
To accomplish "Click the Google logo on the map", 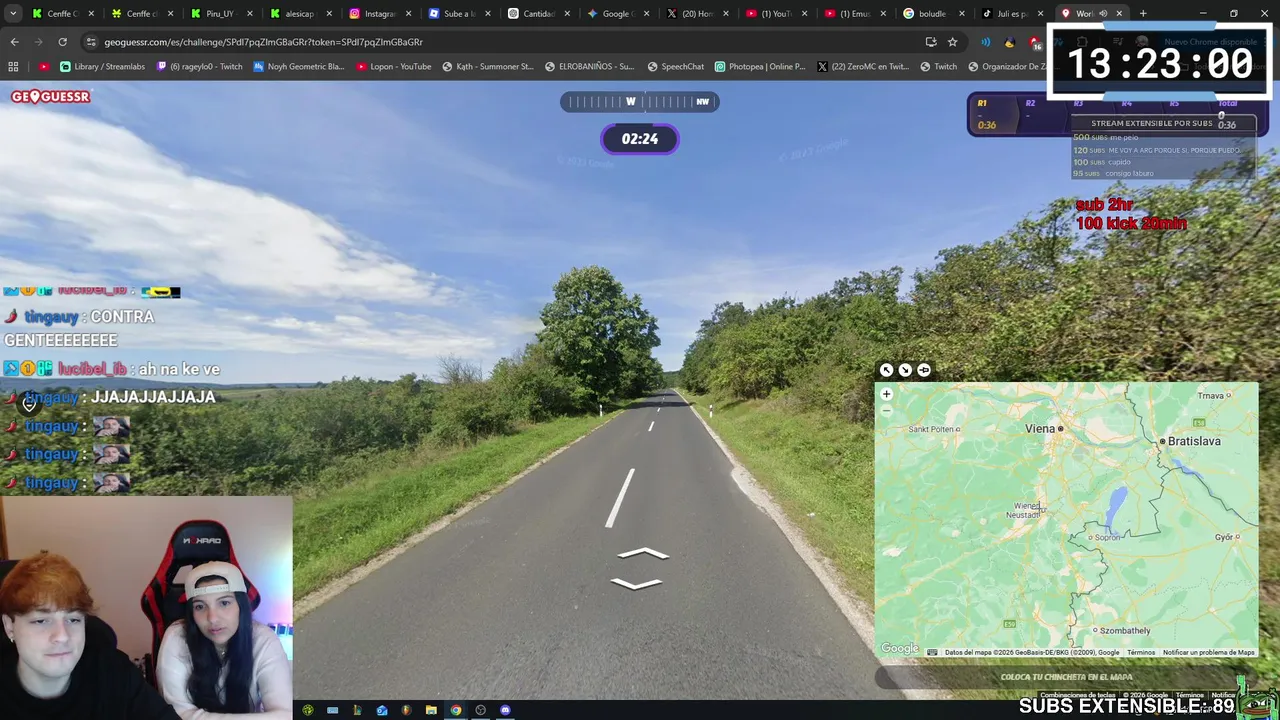I will pos(899,649).
